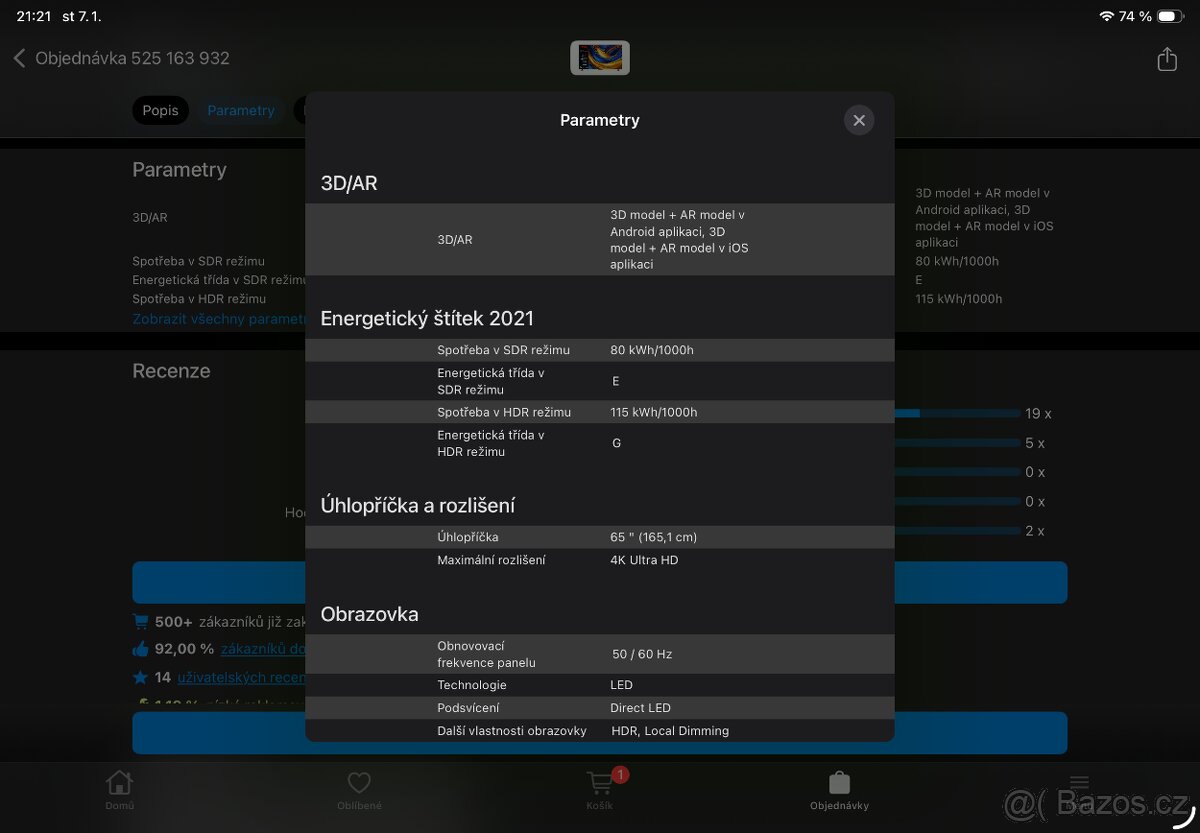Open Zobrazit všechny parametry link
1200x833 pixels.
tap(208, 318)
